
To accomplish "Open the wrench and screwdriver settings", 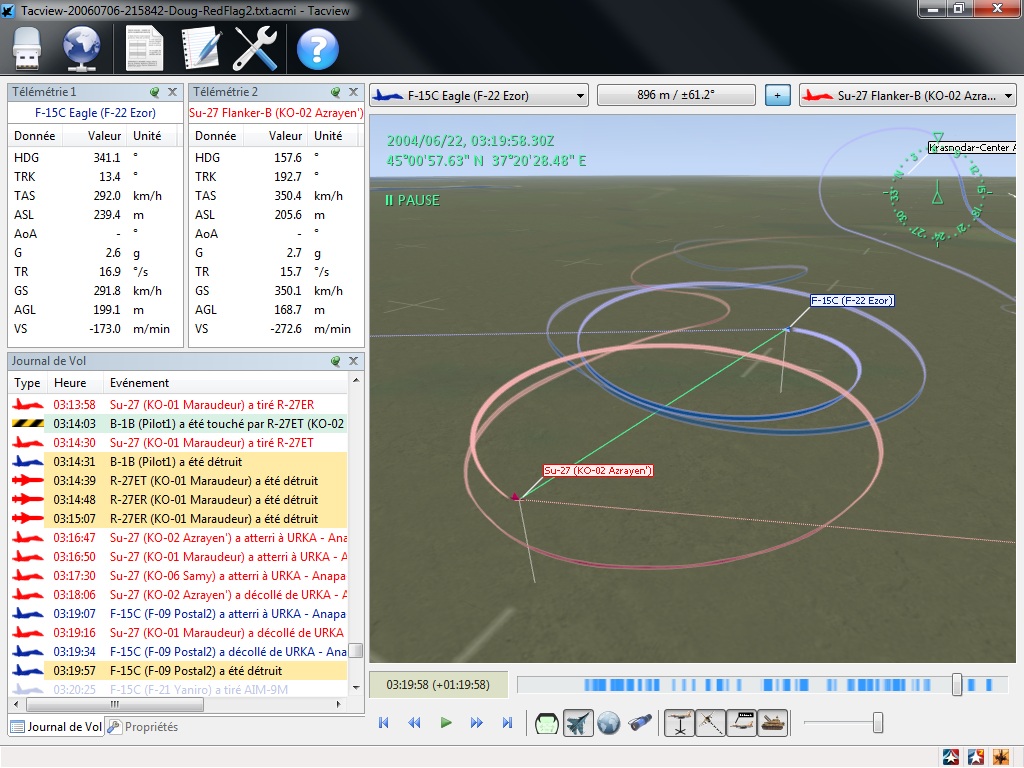I will coord(255,48).
